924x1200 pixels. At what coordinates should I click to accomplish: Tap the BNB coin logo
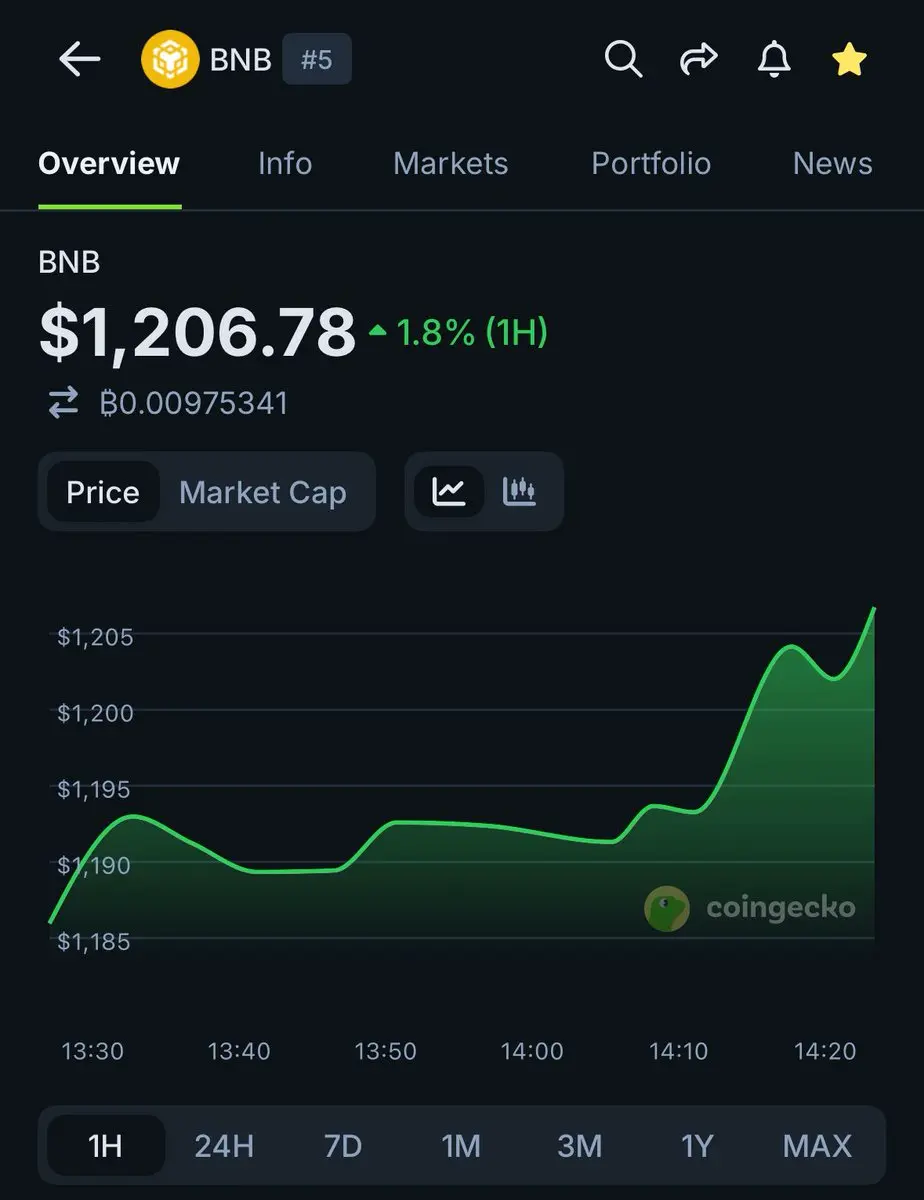pyautogui.click(x=171, y=60)
